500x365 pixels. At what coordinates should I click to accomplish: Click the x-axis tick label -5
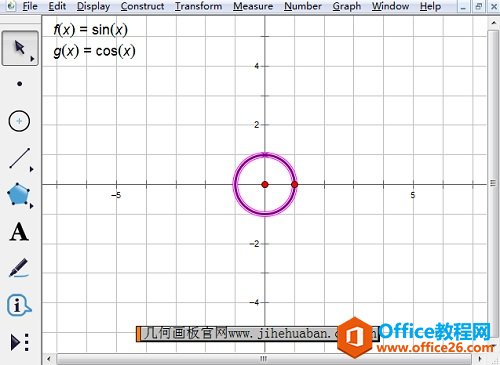click(x=116, y=195)
